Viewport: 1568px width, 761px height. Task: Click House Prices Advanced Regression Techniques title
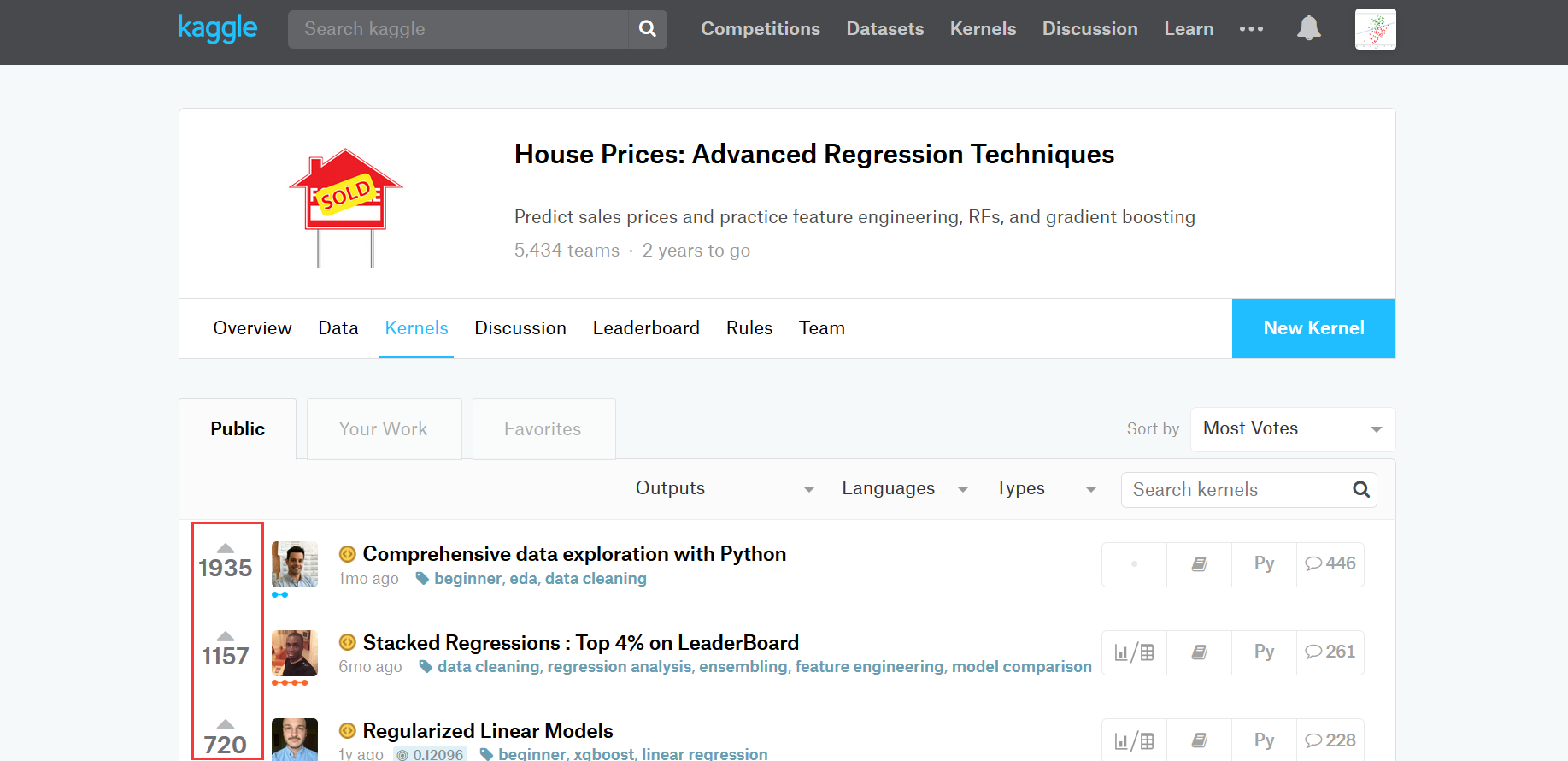coord(814,154)
